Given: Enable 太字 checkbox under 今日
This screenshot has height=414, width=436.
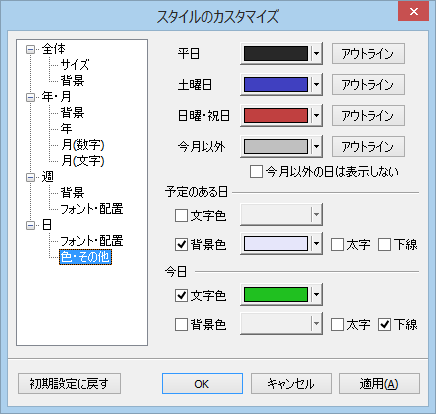Looking at the screenshot, I should 337,324.
